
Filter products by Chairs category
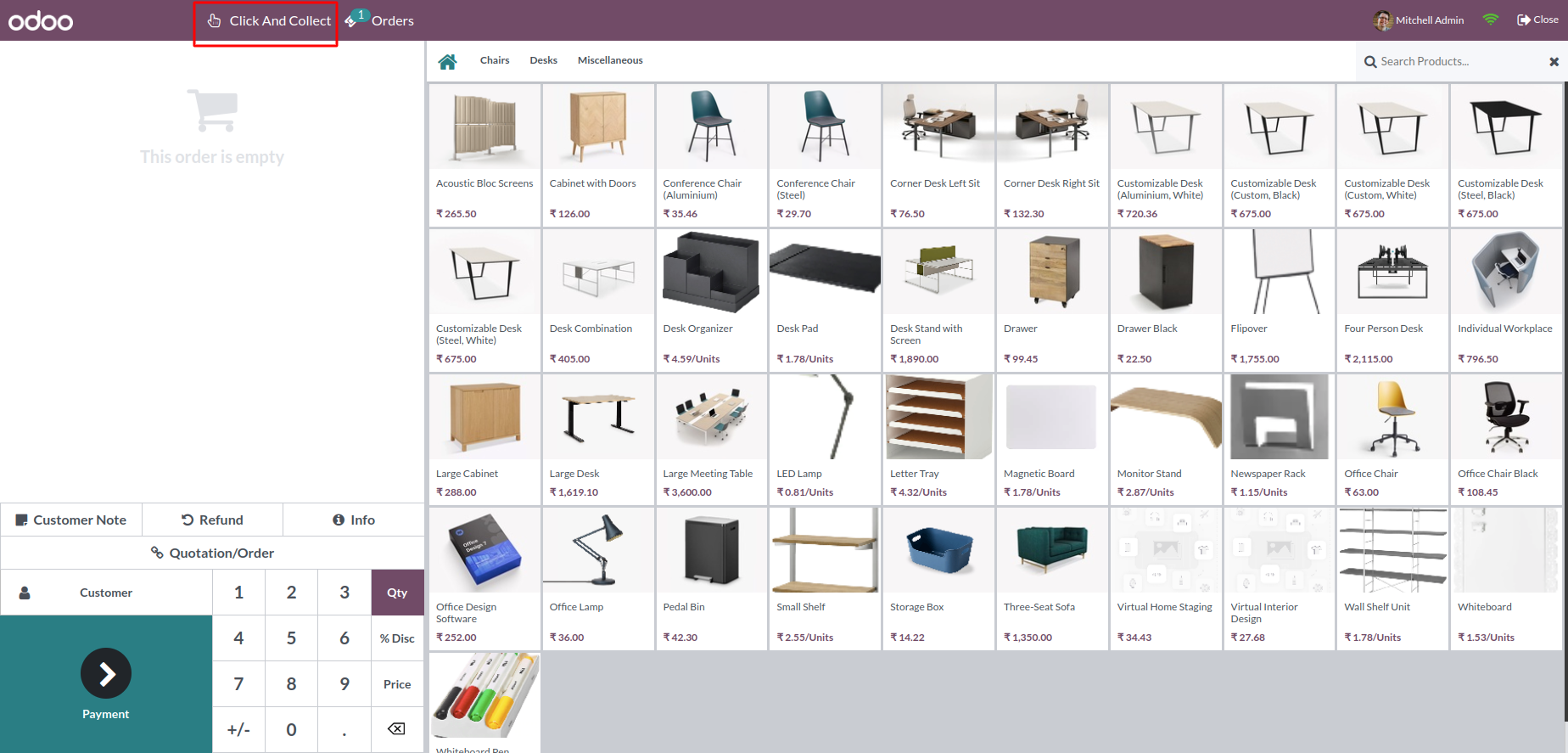pyautogui.click(x=495, y=60)
